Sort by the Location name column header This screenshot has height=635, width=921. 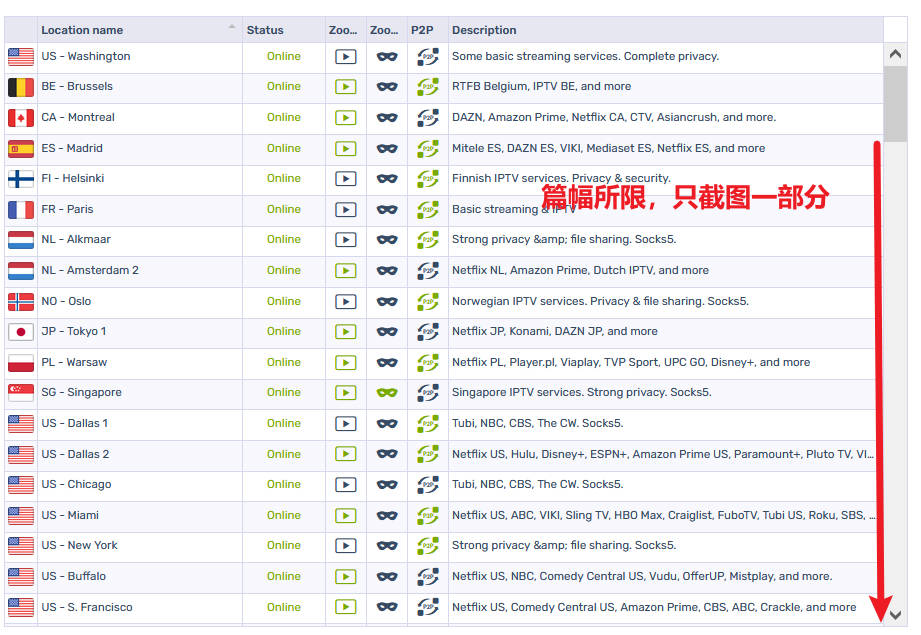pyautogui.click(x=130, y=30)
